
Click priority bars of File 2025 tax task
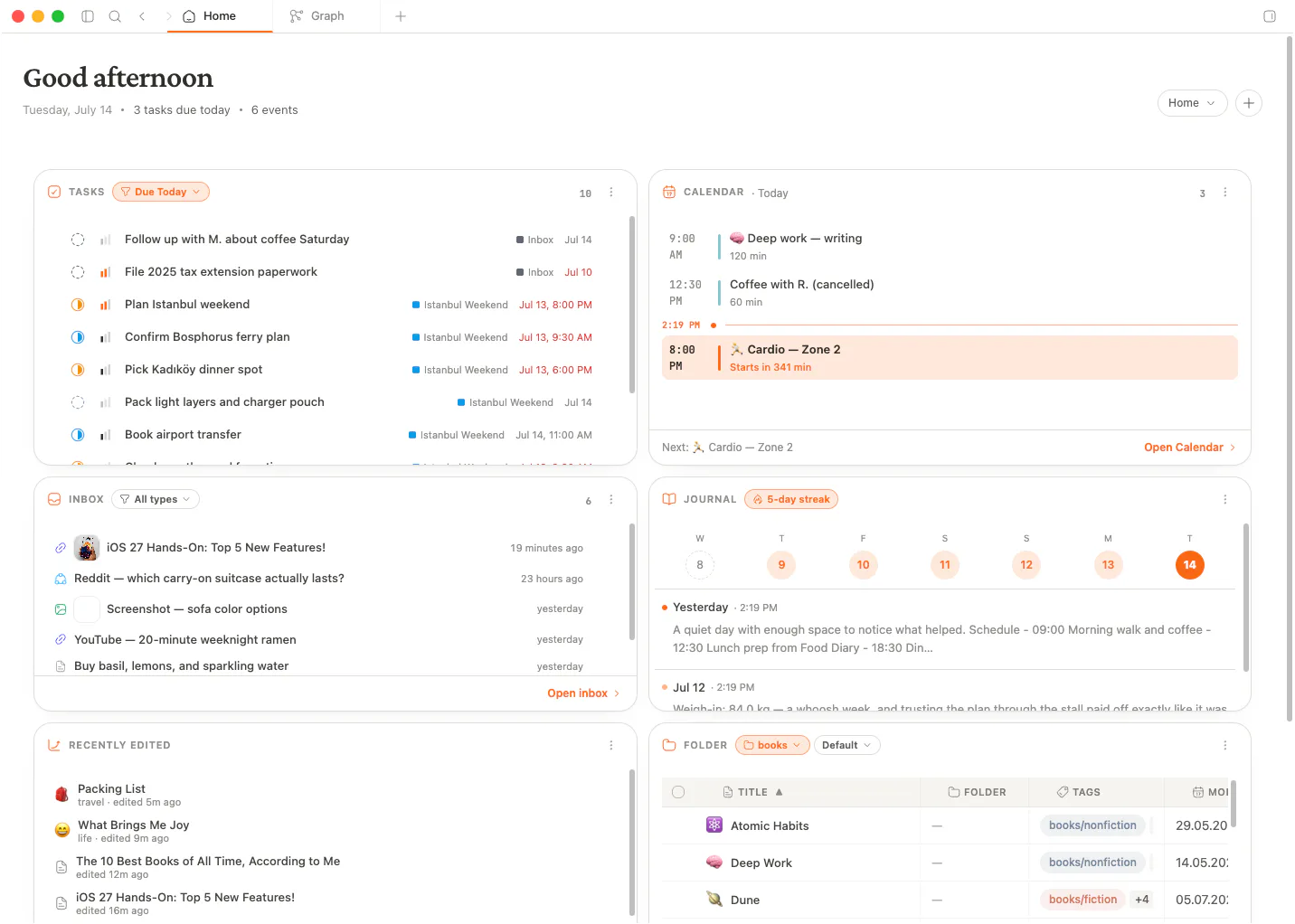[106, 272]
